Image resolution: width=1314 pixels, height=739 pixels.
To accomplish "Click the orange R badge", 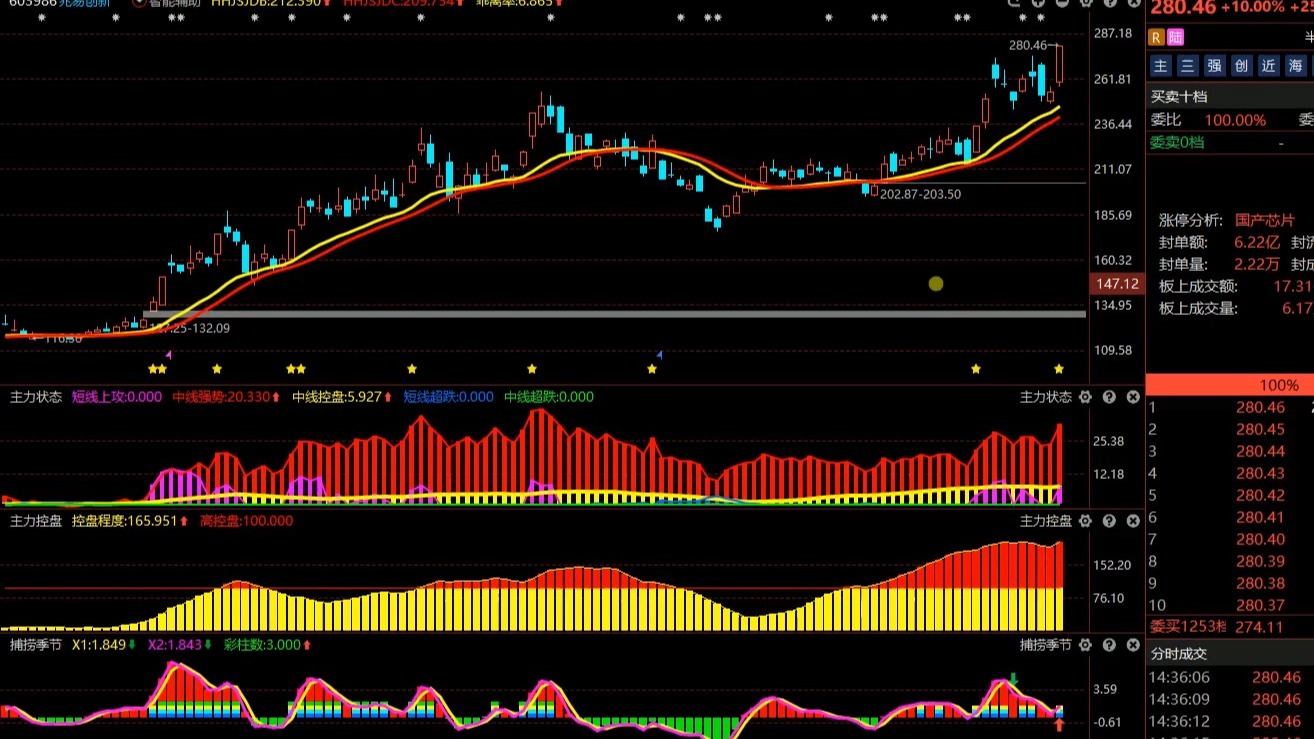I will click(1156, 37).
